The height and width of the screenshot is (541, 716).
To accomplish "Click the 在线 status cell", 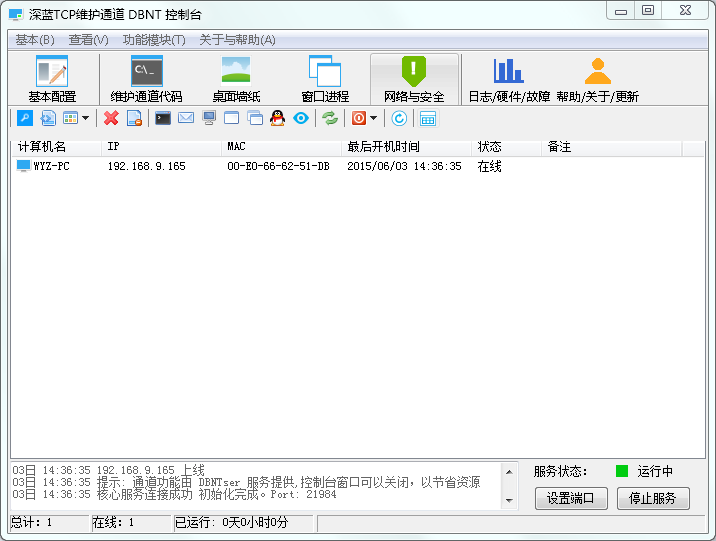I will click(489, 166).
